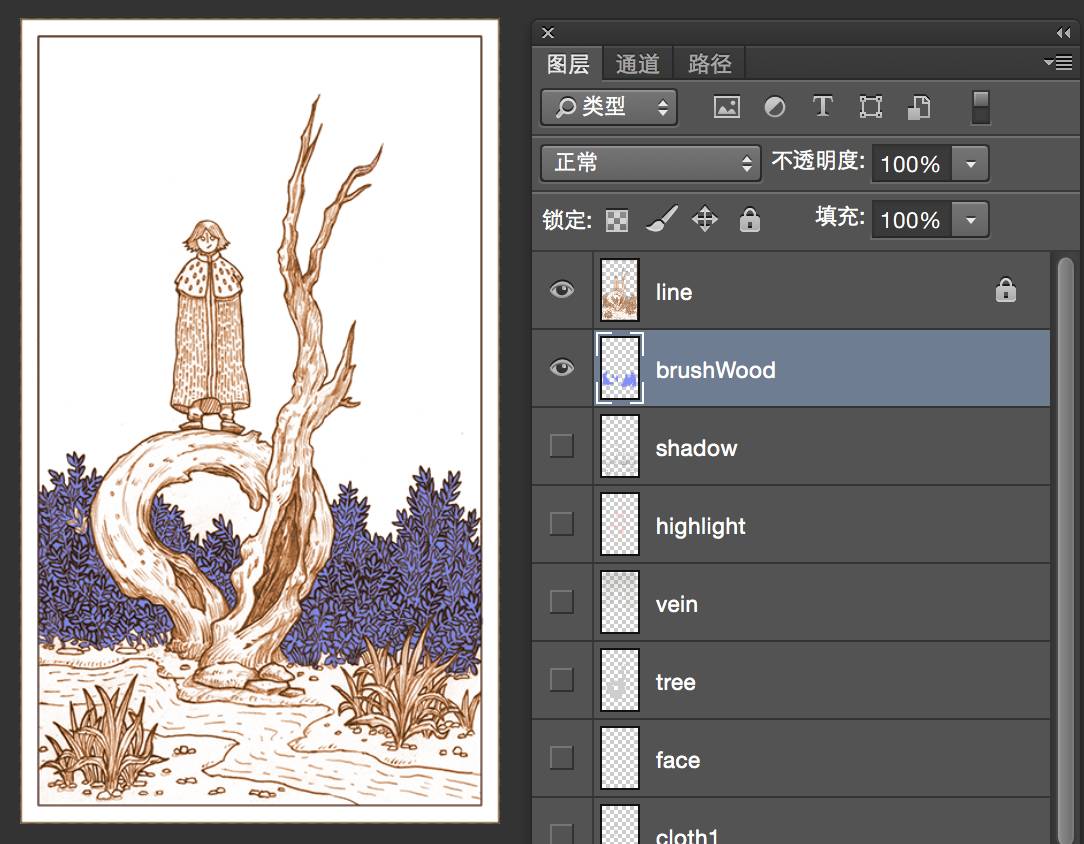1084x844 pixels.
Task: Open the 不透明度 opacity slider arrow
Action: (971, 164)
